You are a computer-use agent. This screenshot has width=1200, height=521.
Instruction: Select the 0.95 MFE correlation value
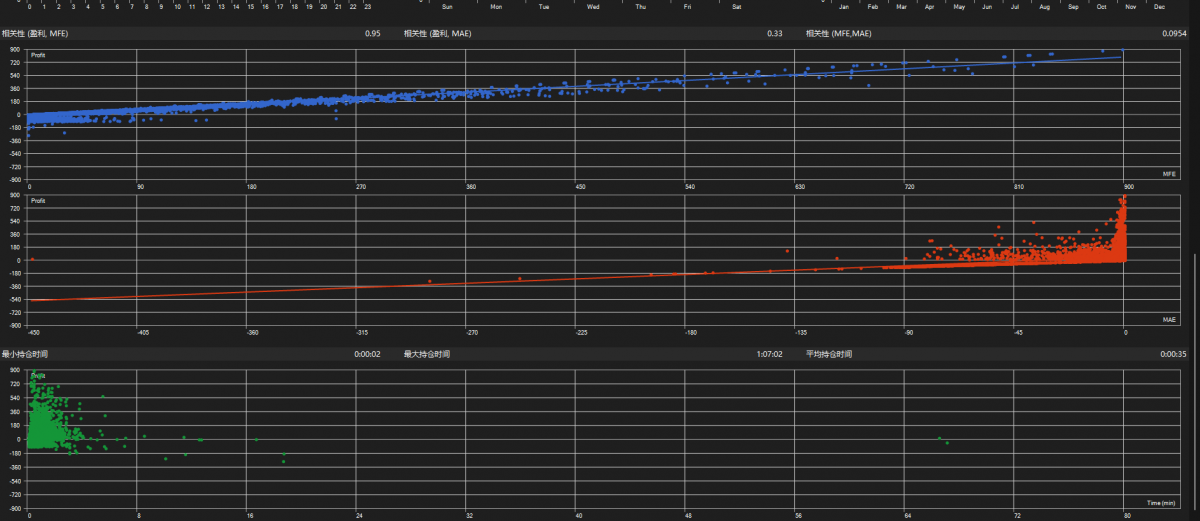373,34
